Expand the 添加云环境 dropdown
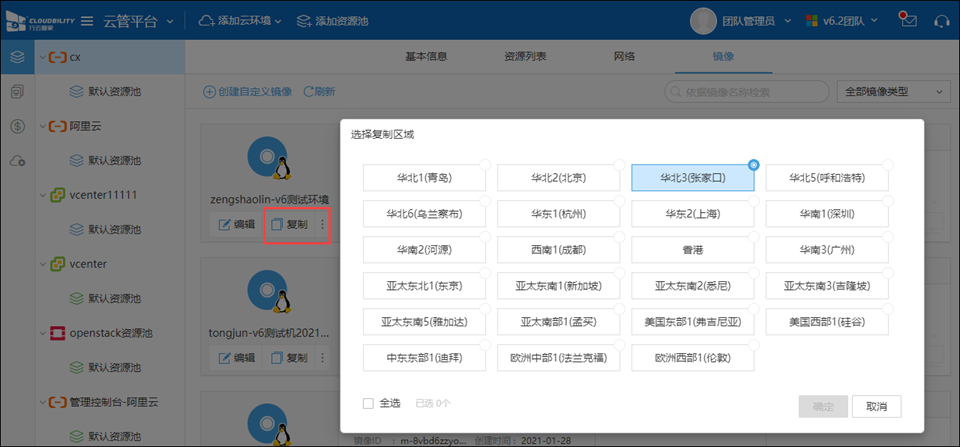The width and height of the screenshot is (960, 447). [x=240, y=21]
